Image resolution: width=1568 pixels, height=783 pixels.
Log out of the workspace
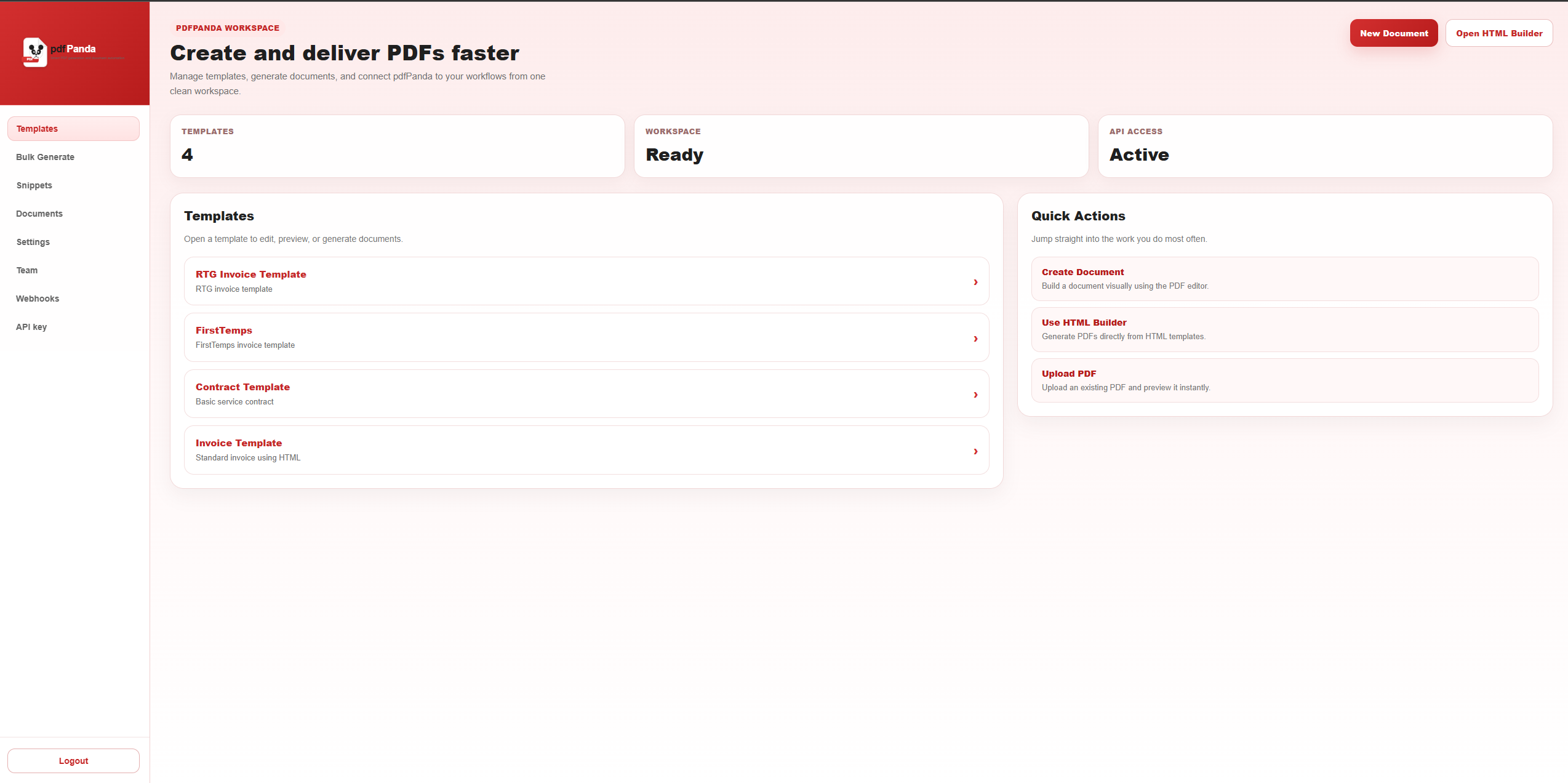(x=73, y=760)
